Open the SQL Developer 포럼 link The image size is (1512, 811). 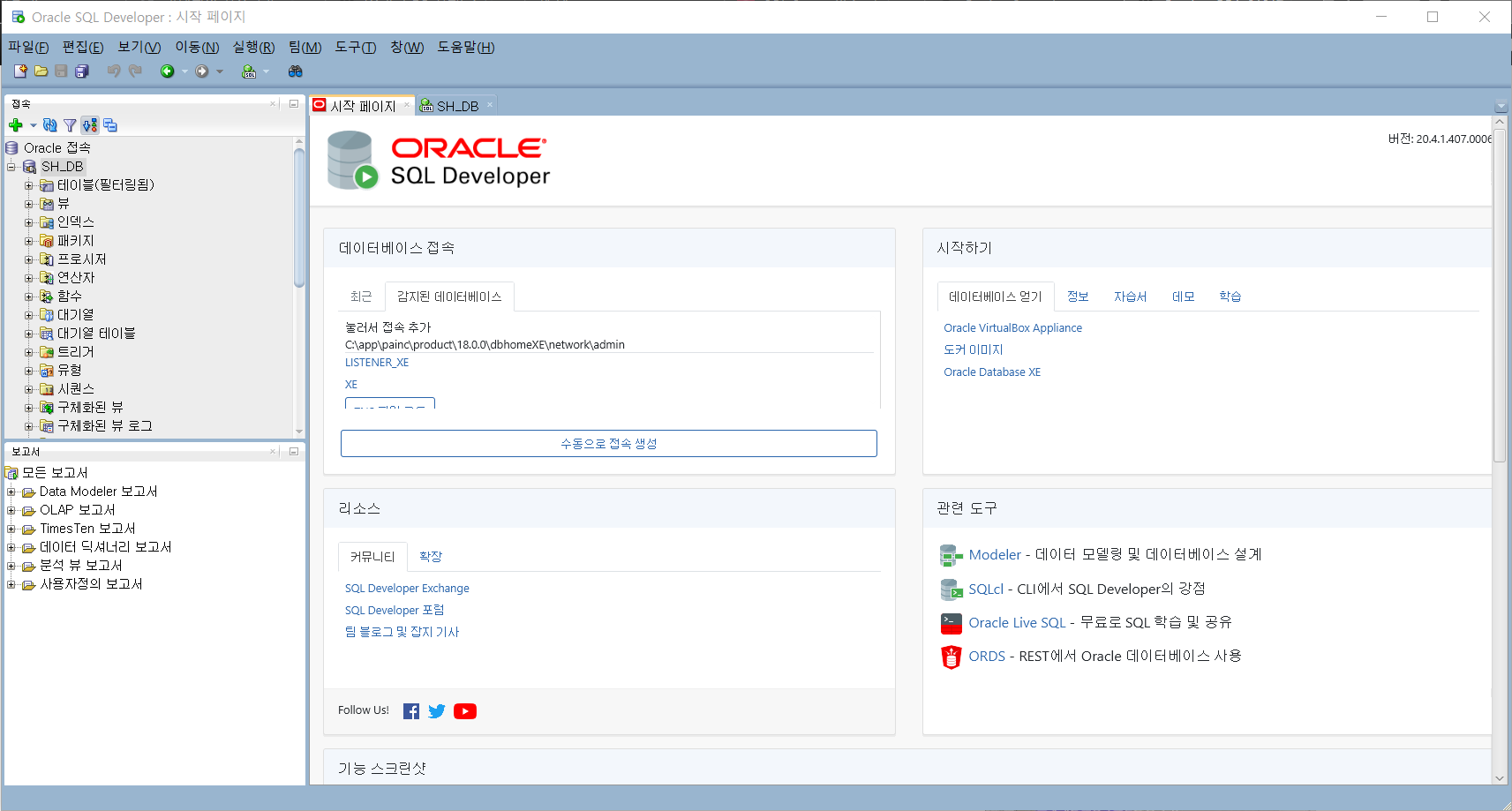pyautogui.click(x=395, y=611)
